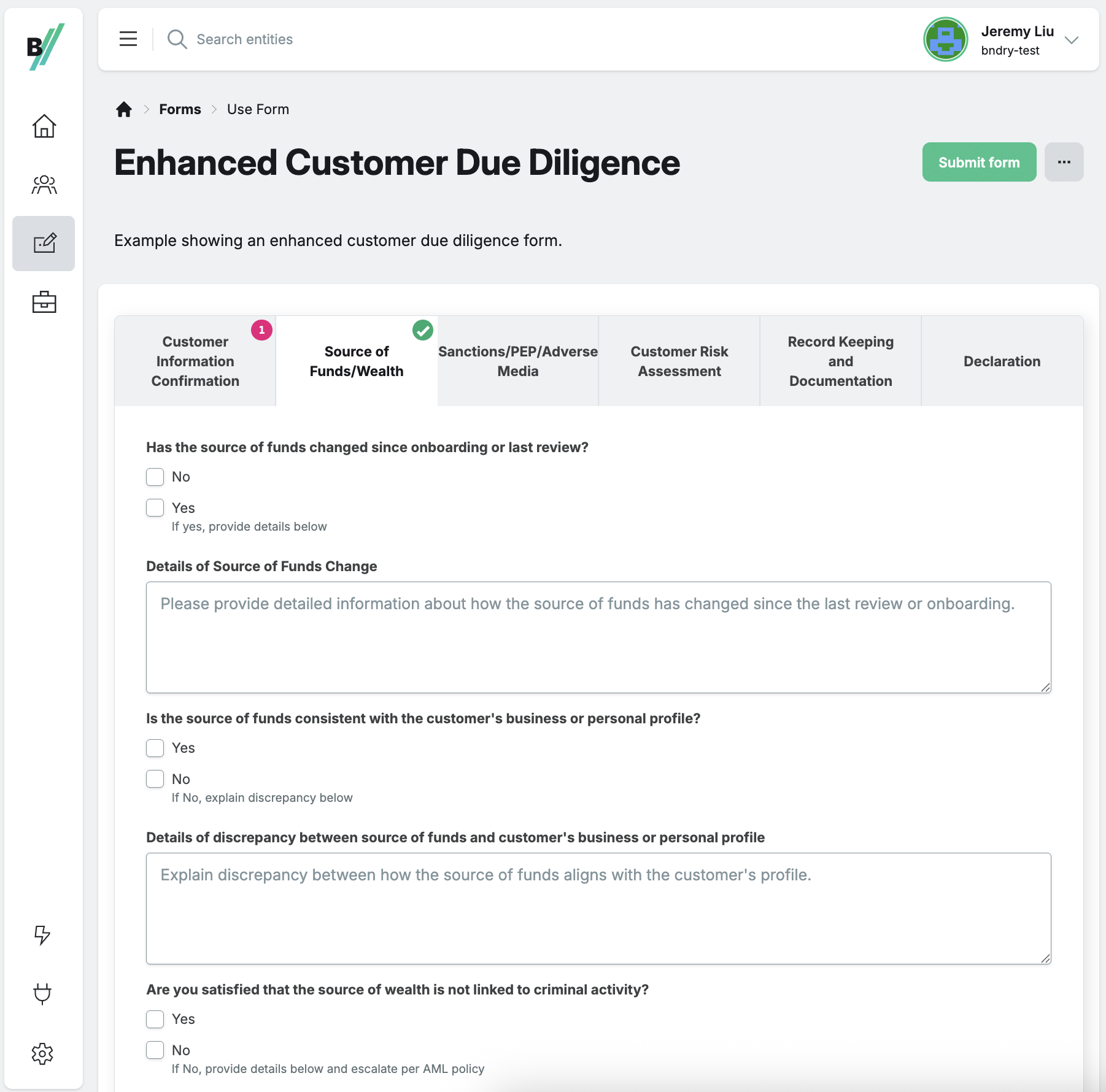Screen dimensions: 1106x1092
Task: Select the Forms icon in sidebar
Action: (x=43, y=243)
